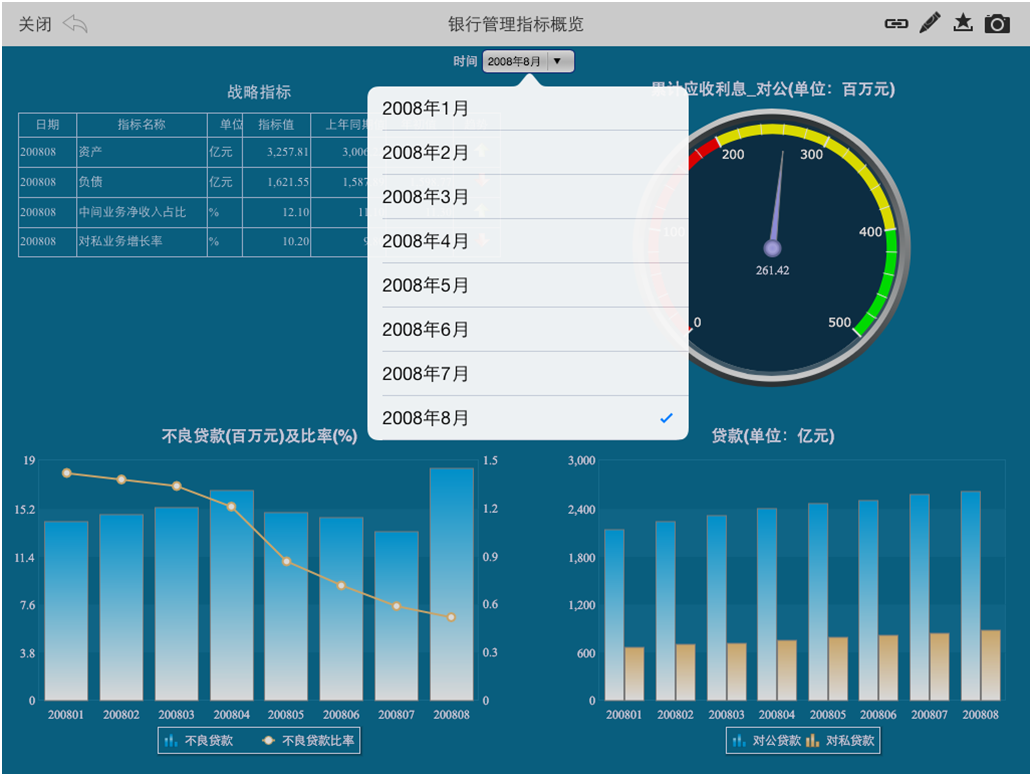Click the 指标值 column header
1032x776 pixels.
276,124
